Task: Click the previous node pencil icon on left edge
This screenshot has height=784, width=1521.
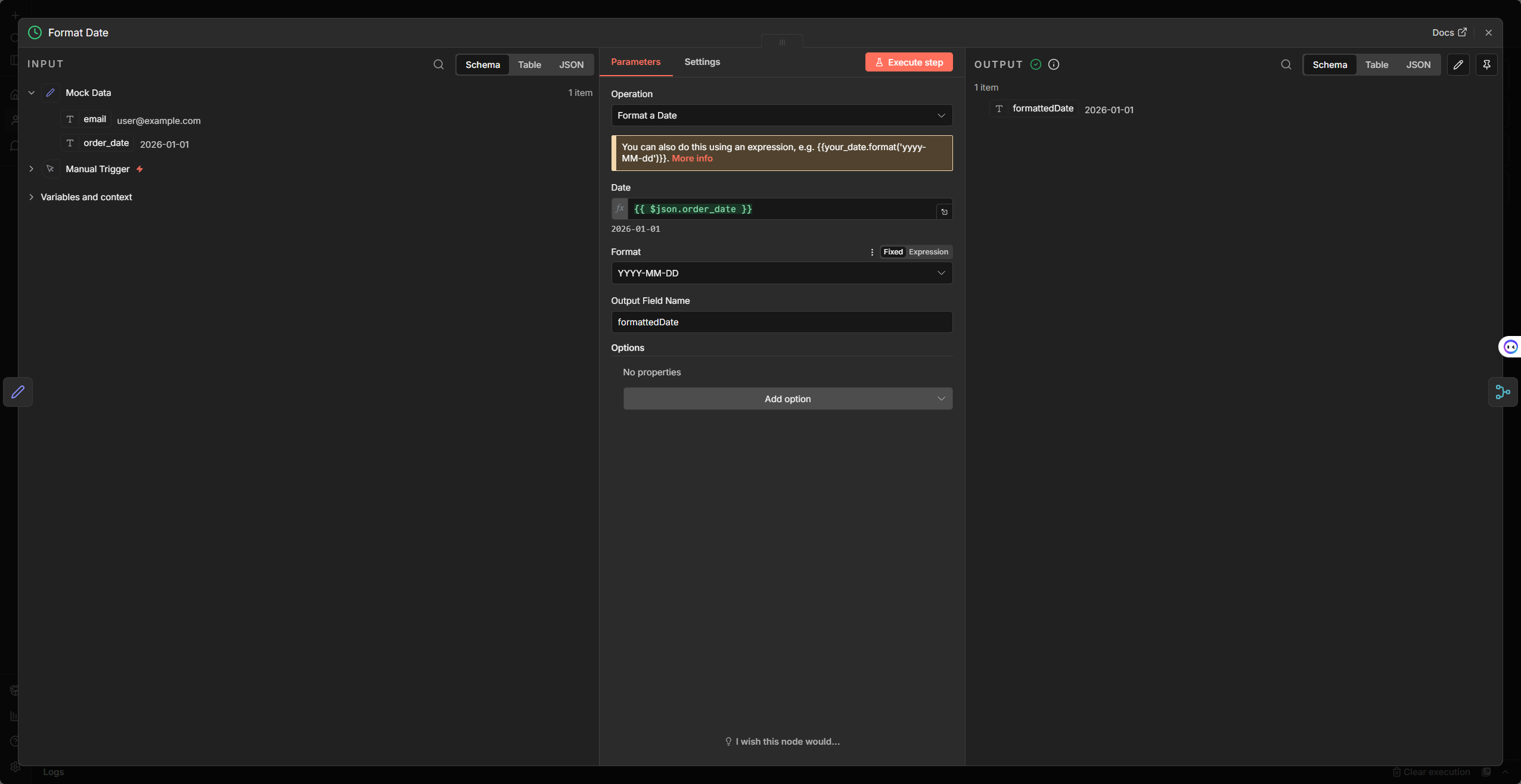Action: (18, 392)
